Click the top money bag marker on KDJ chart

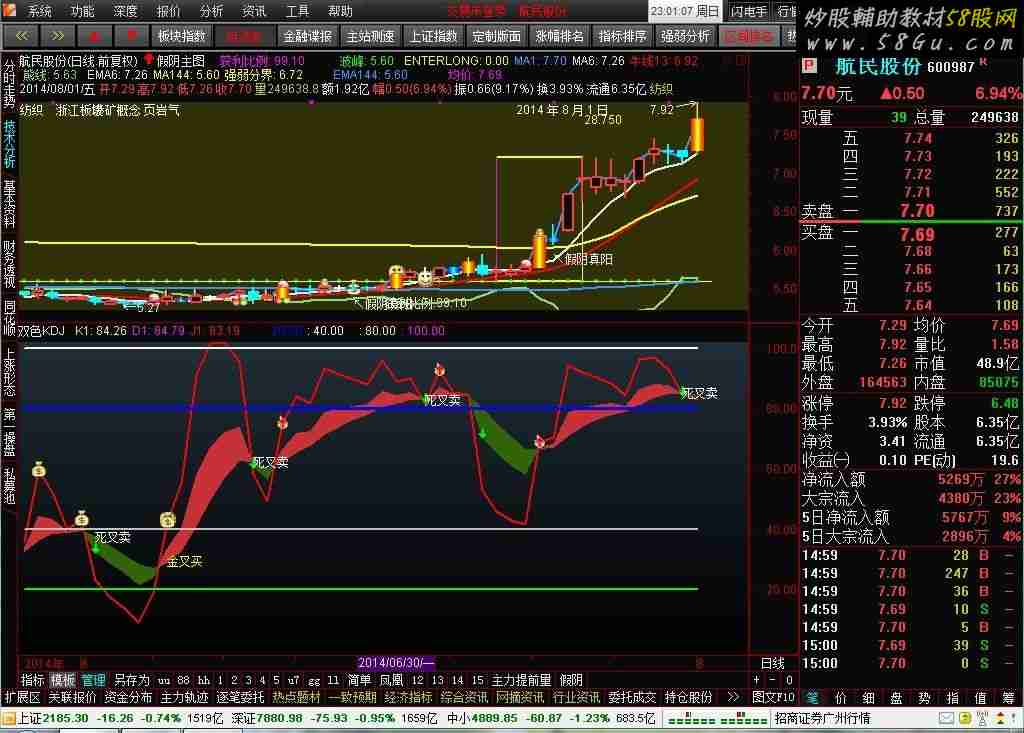pyautogui.click(x=39, y=469)
